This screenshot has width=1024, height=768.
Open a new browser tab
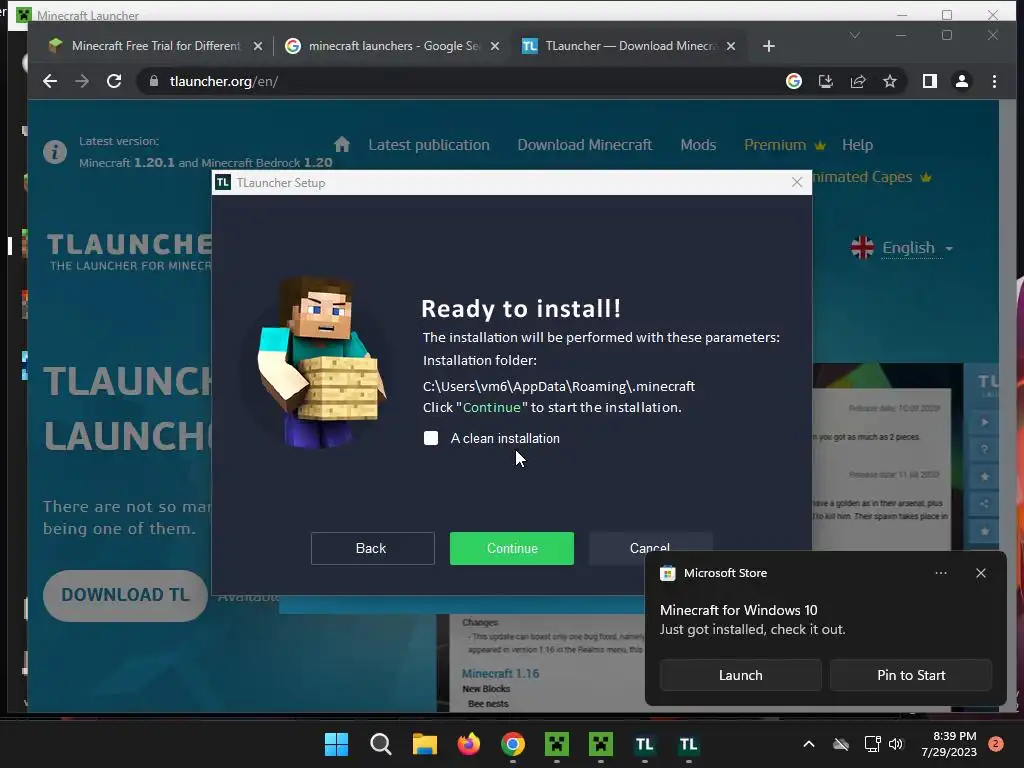[x=769, y=46]
